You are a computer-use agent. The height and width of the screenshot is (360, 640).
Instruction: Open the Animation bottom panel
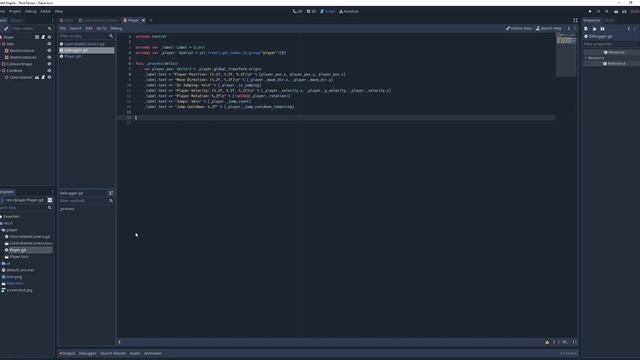153,353
